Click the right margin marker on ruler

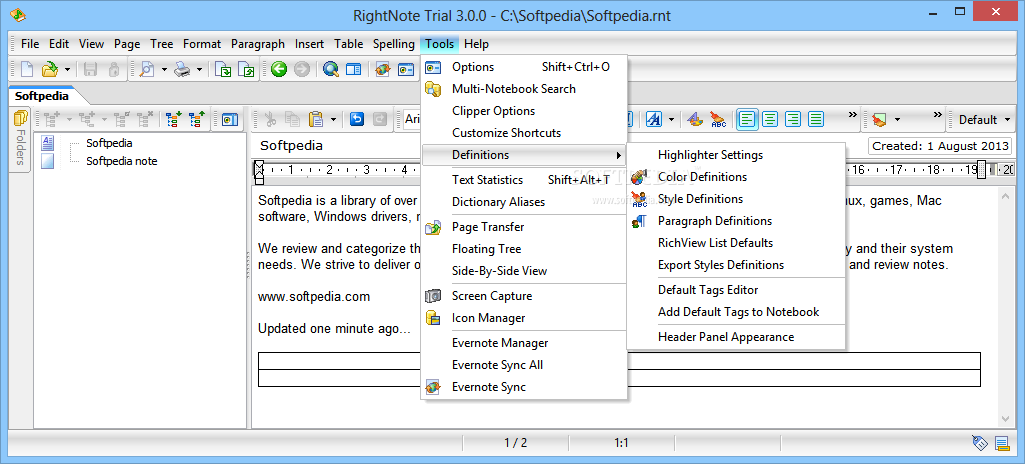[981, 170]
